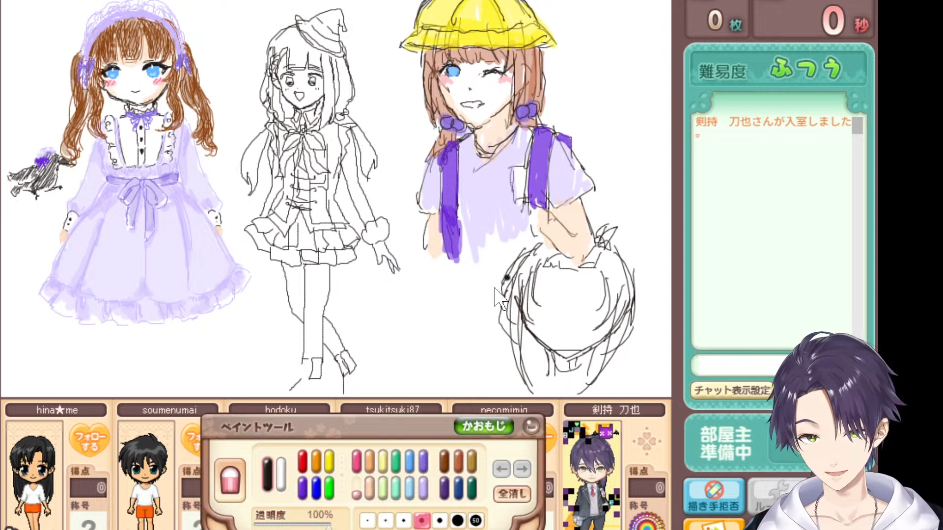Viewport: 943px width, 530px height.
Task: Choose the vivid blue color pen
Action: click(316, 488)
